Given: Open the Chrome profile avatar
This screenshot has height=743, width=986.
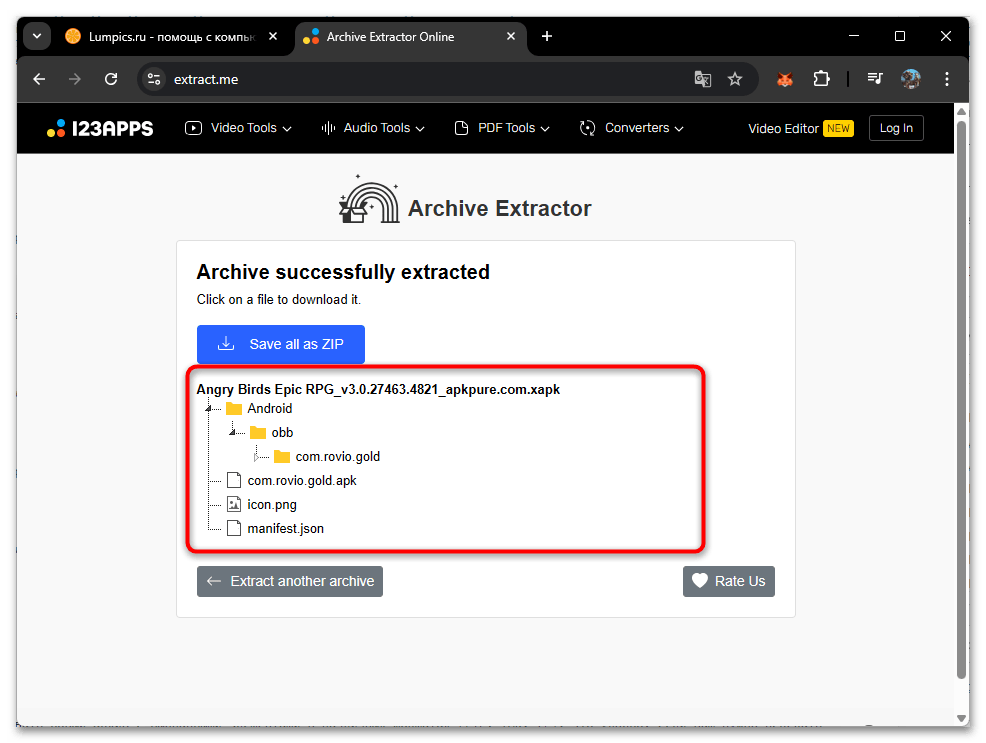Looking at the screenshot, I should click(x=911, y=79).
